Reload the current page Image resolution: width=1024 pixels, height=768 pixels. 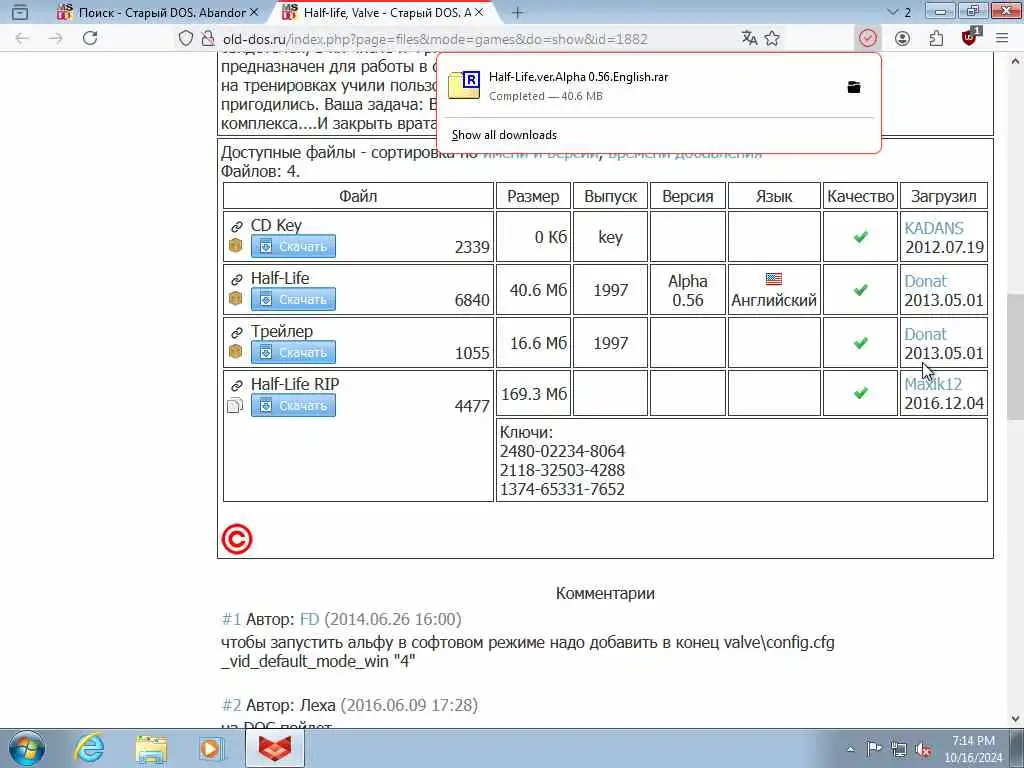coord(90,39)
